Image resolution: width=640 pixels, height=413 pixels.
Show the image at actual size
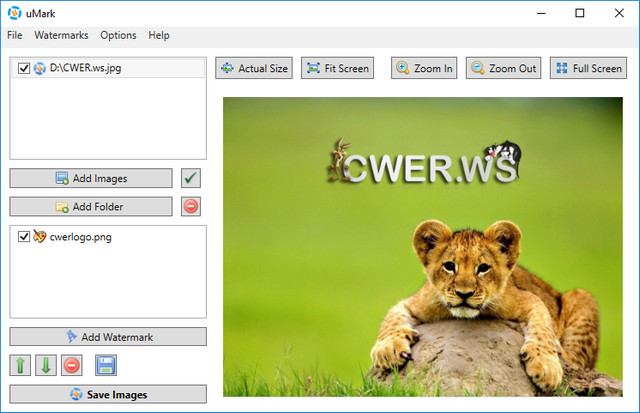click(x=254, y=69)
